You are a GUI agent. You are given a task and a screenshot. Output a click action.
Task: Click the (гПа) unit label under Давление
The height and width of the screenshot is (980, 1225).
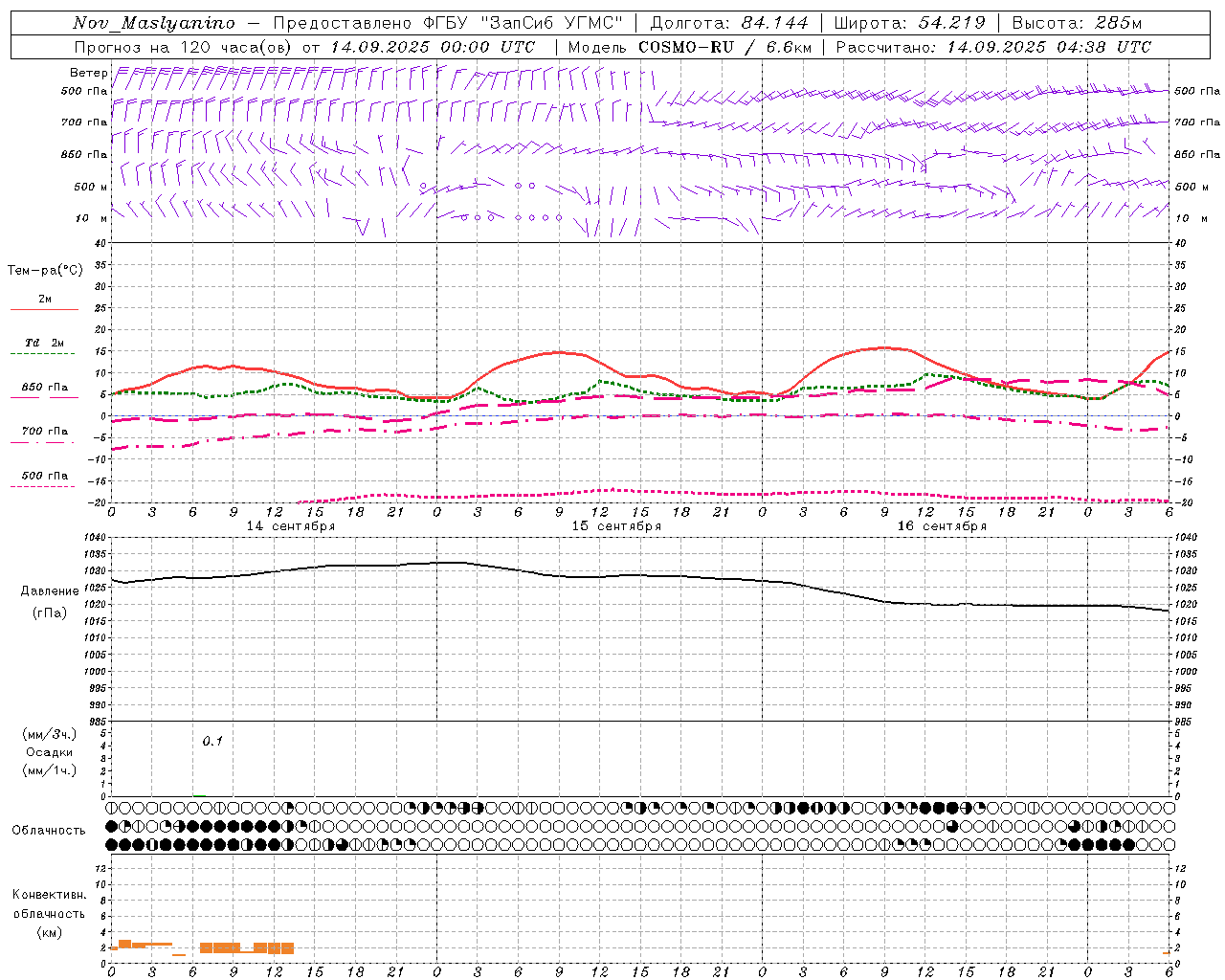[51, 613]
